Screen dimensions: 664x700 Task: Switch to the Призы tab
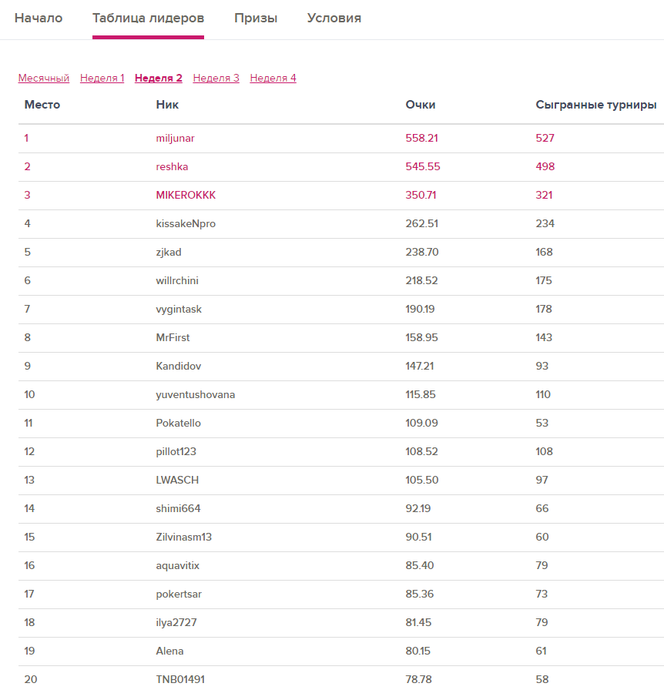[x=256, y=18]
